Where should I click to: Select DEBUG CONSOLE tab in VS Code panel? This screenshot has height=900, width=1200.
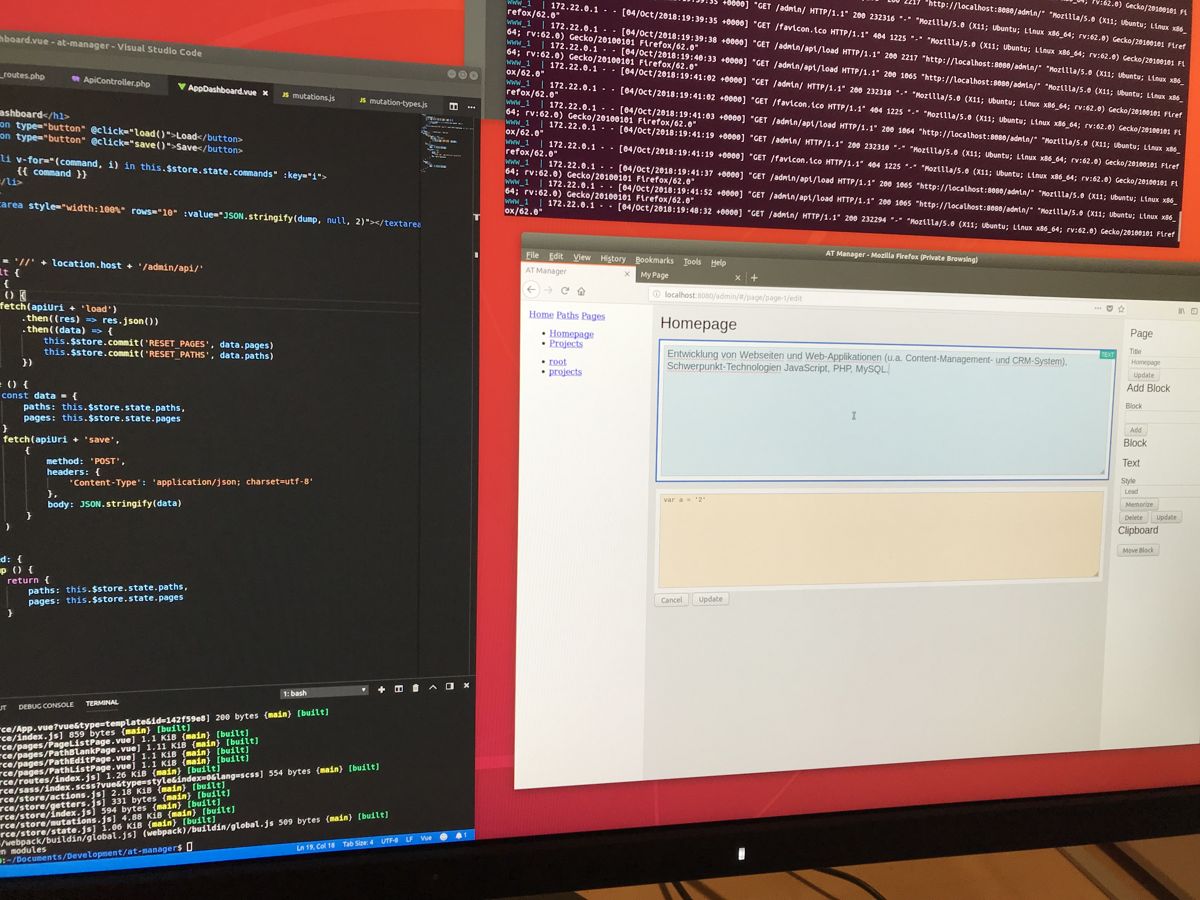tap(46, 705)
